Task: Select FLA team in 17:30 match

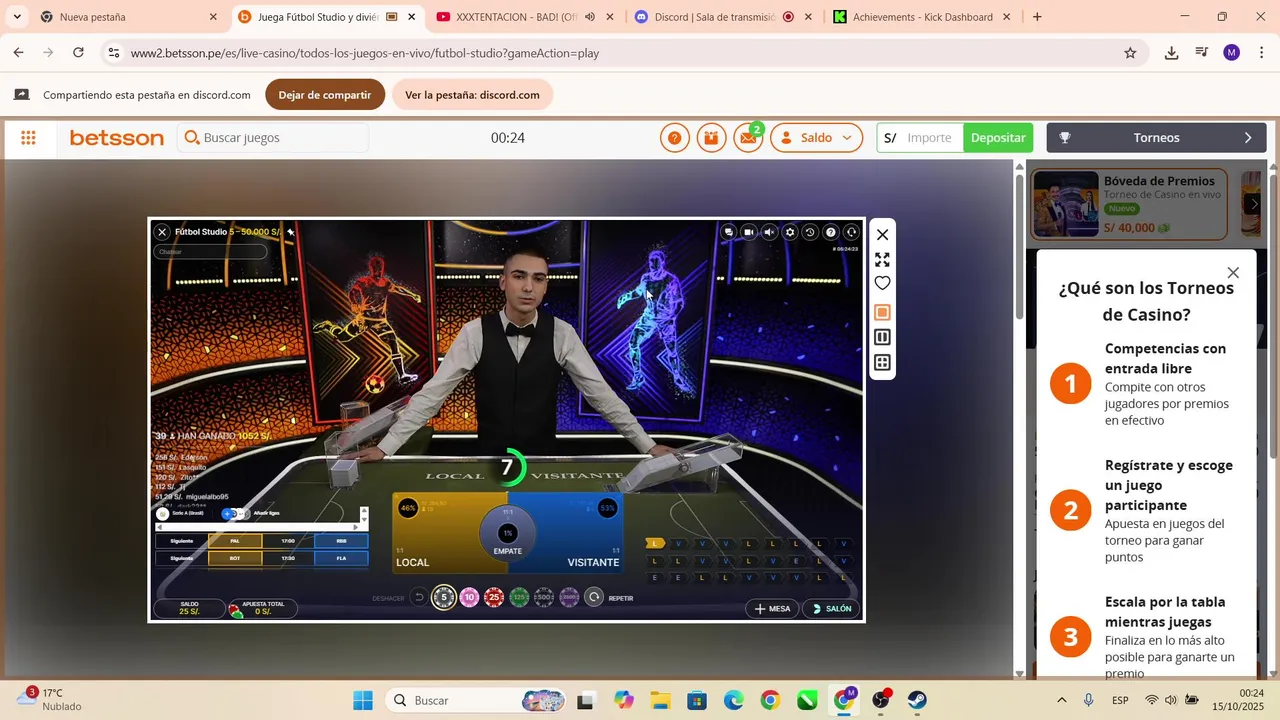Action: tap(341, 558)
